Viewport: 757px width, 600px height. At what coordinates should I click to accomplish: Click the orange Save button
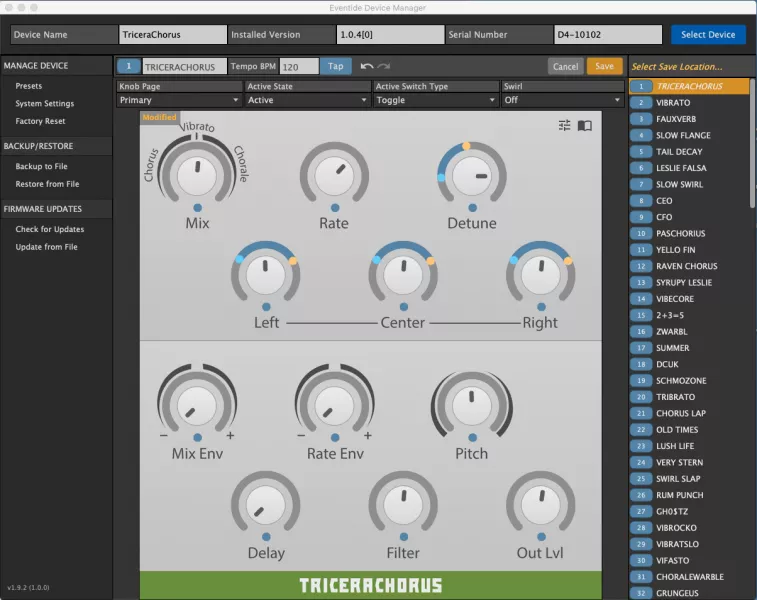[x=604, y=66]
